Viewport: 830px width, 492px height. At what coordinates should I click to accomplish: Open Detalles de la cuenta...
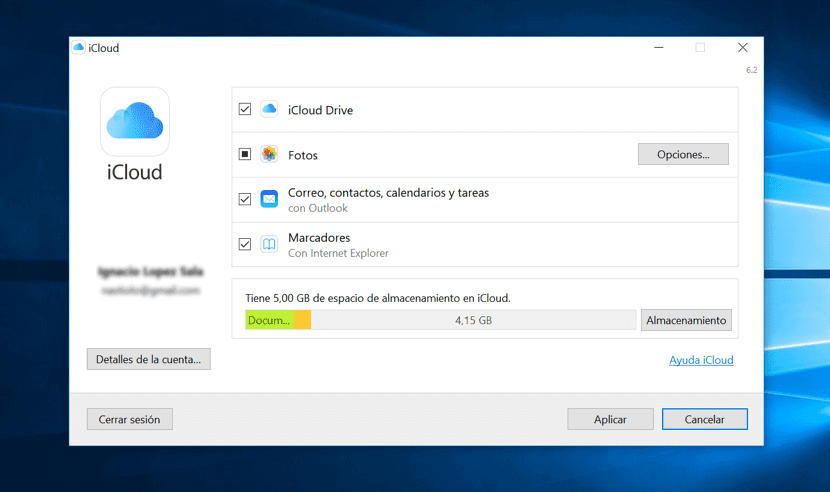(149, 359)
